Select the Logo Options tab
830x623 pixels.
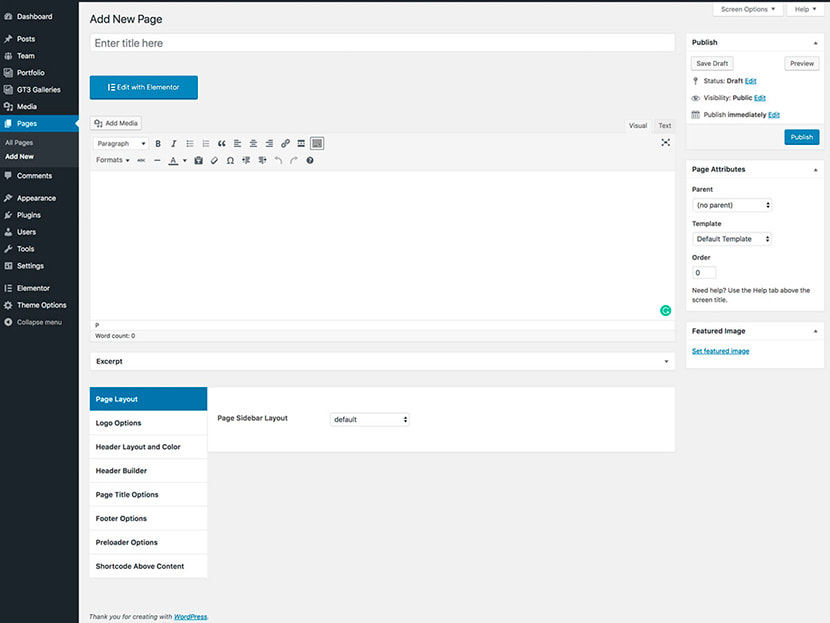point(148,423)
